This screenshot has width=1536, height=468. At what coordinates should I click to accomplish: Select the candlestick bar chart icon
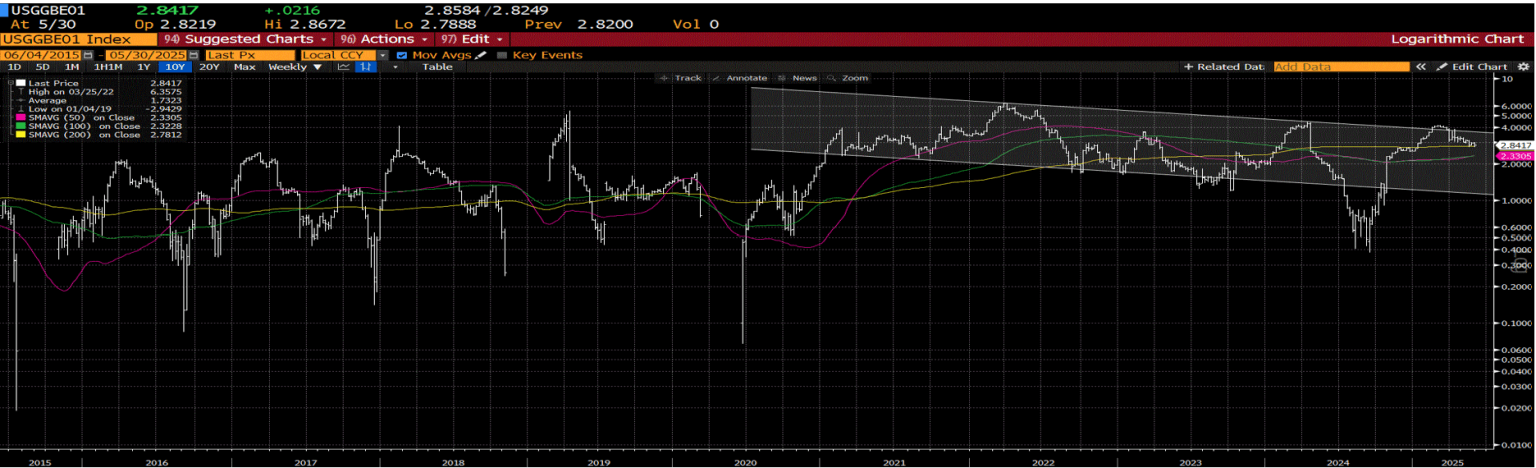click(x=367, y=67)
